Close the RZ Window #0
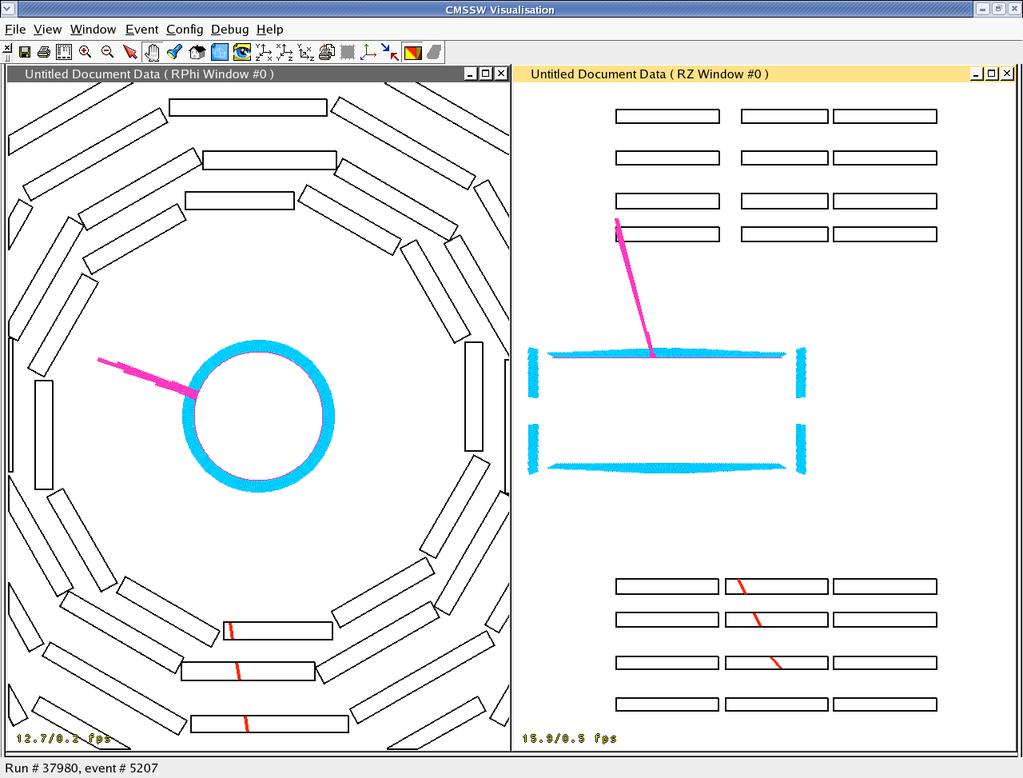Screen dimensions: 1023x778 coord(1007,74)
